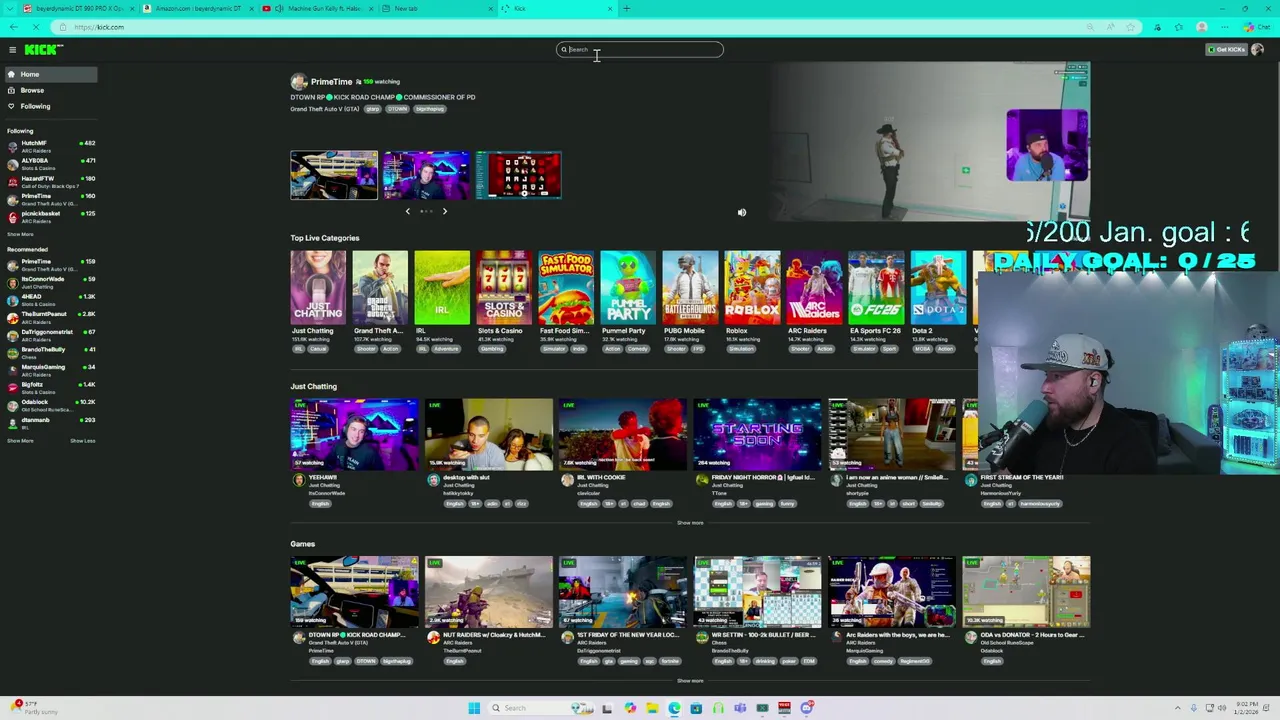Switch to Machine Gun Kelly YouTube tab
1280x720 pixels.
(319, 8)
